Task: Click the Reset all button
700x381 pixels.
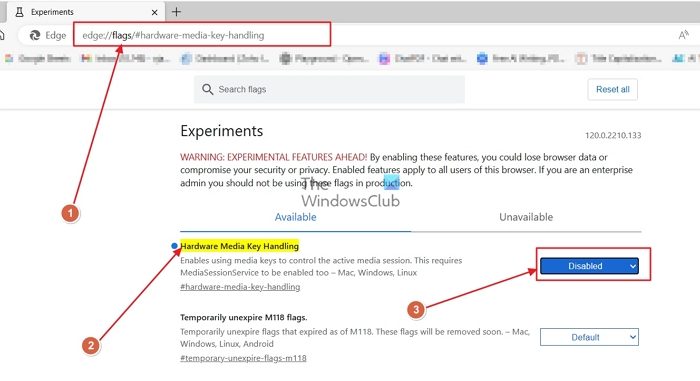Action: coord(612,89)
